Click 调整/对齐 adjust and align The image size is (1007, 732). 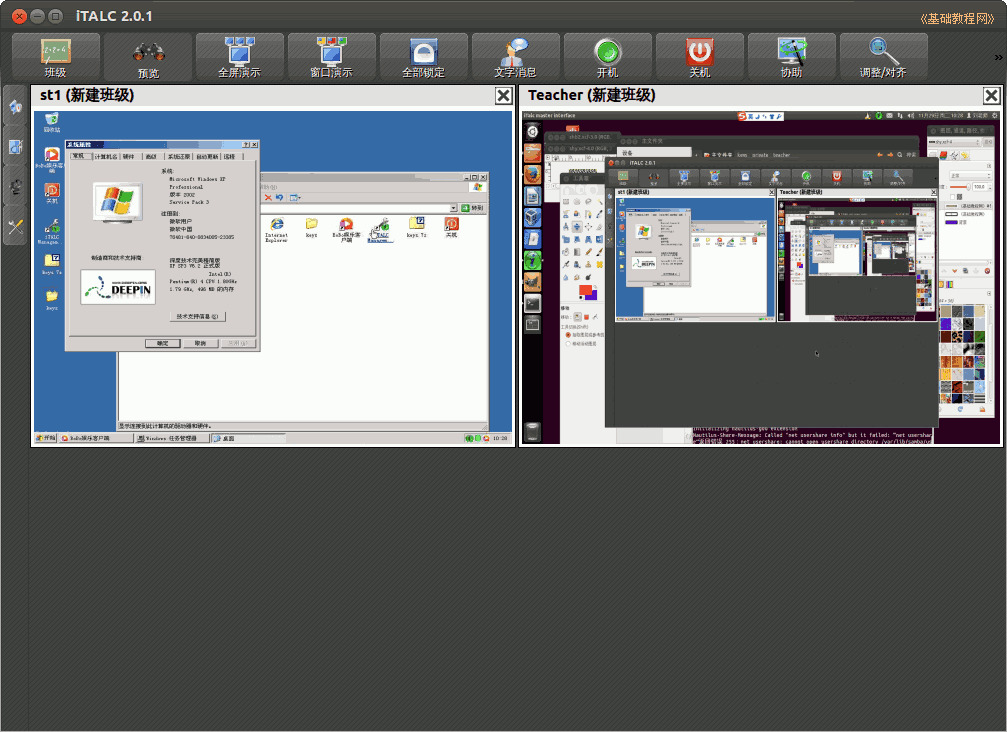883,57
